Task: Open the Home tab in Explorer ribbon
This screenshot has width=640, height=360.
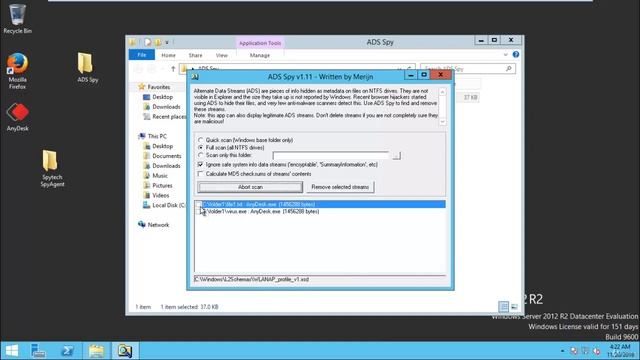Action: pos(168,55)
